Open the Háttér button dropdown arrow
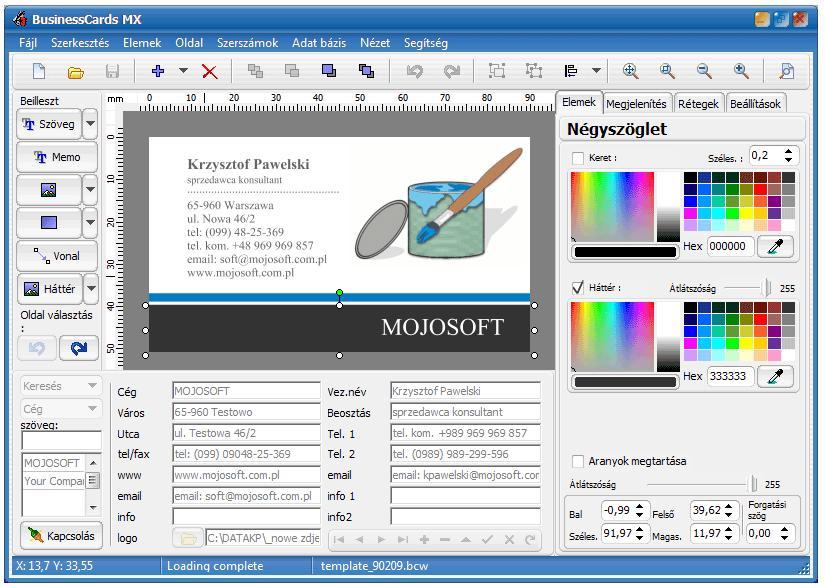The height and width of the screenshot is (588, 825). pos(91,289)
